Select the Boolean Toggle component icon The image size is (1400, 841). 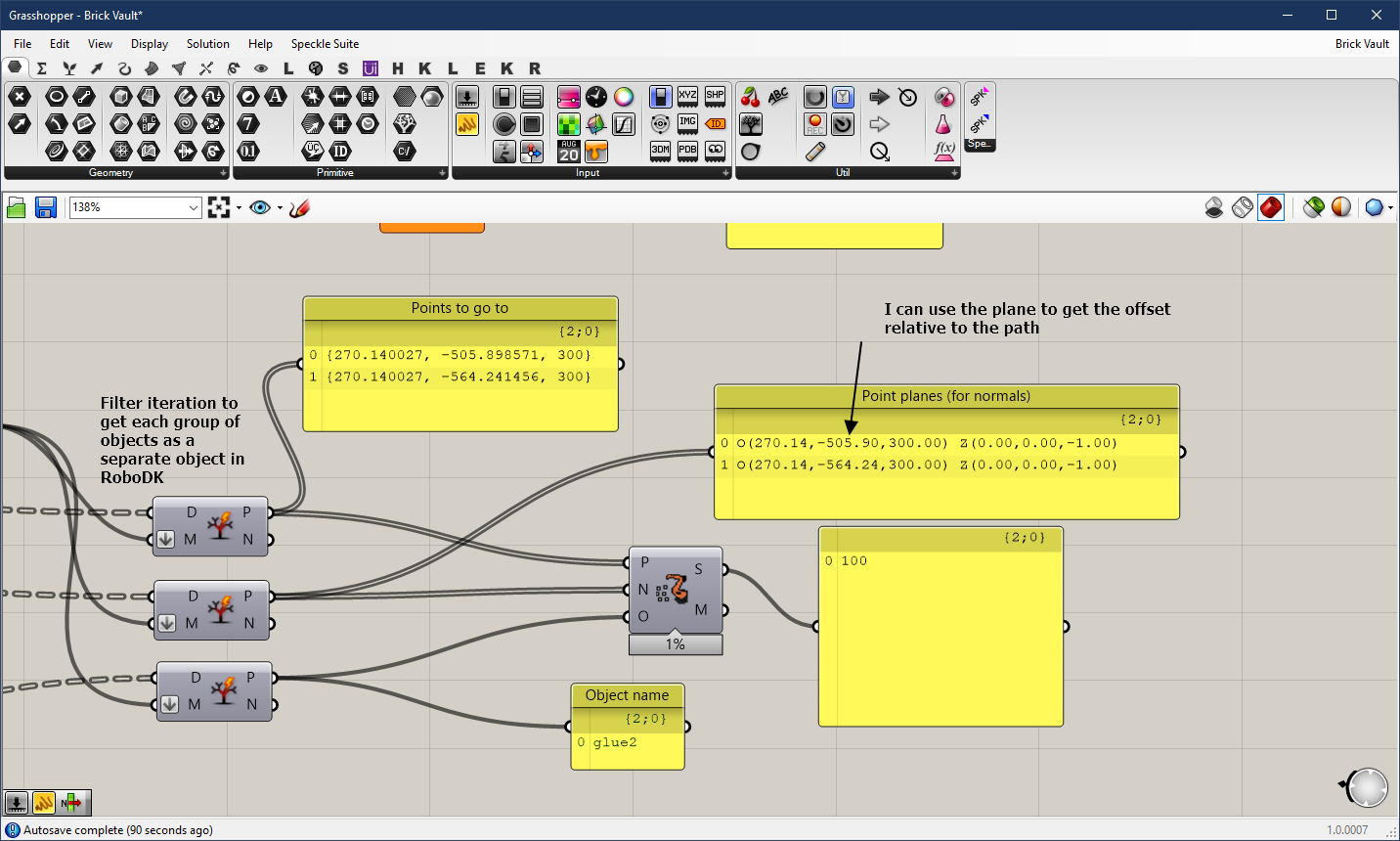point(504,97)
